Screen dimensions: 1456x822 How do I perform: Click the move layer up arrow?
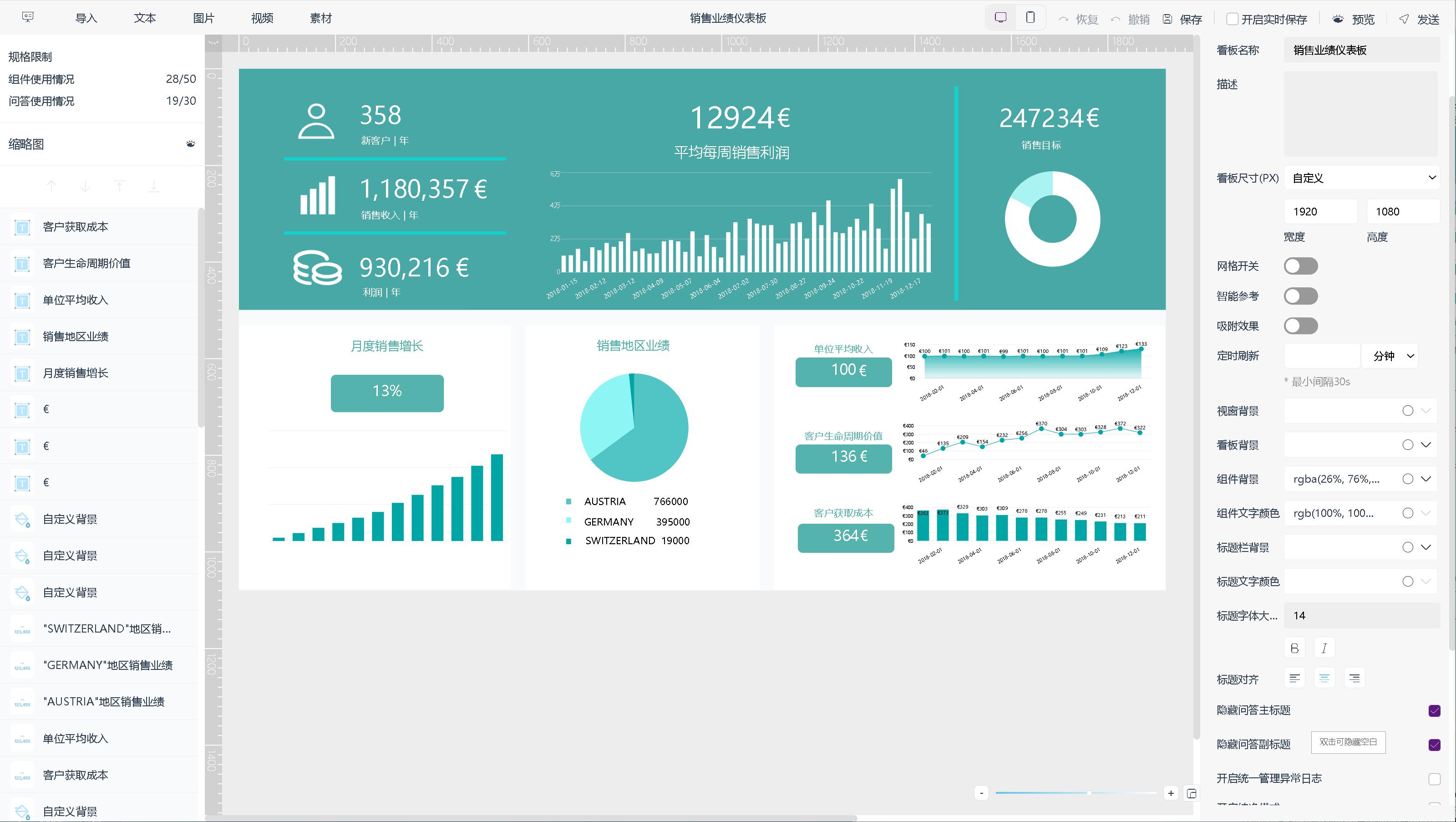51,186
